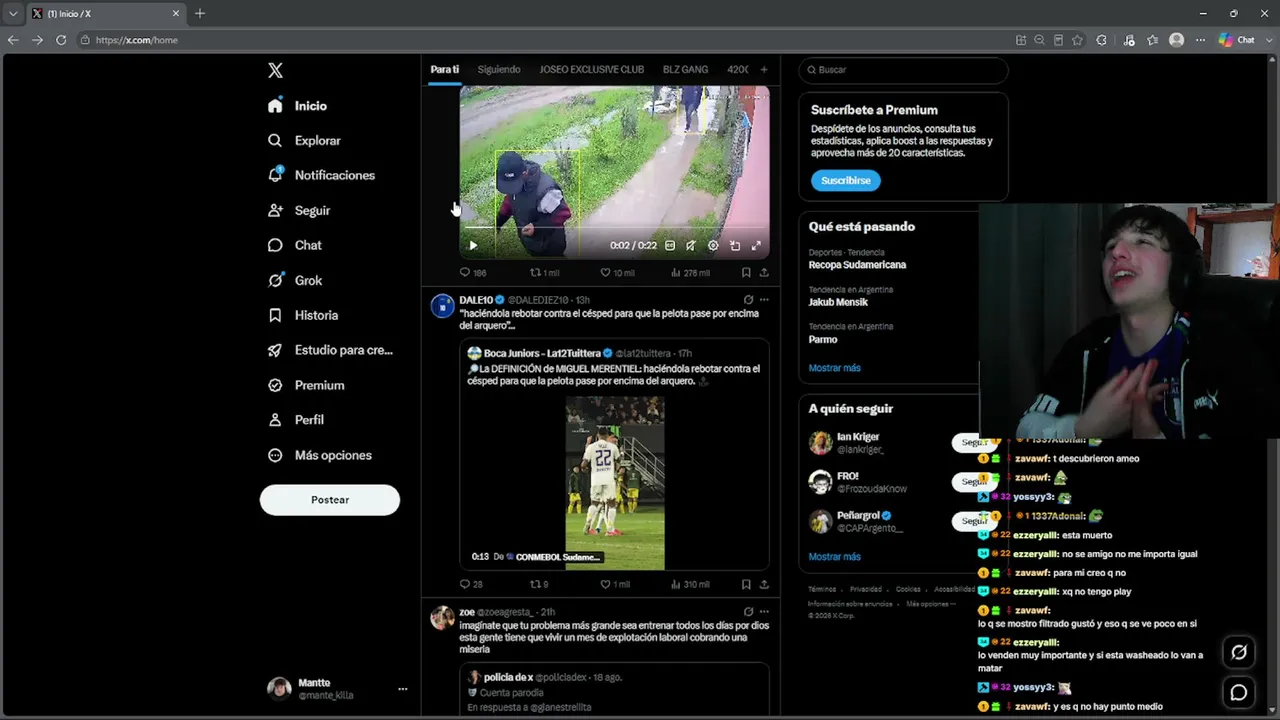Reload the page in the browser

point(61,40)
